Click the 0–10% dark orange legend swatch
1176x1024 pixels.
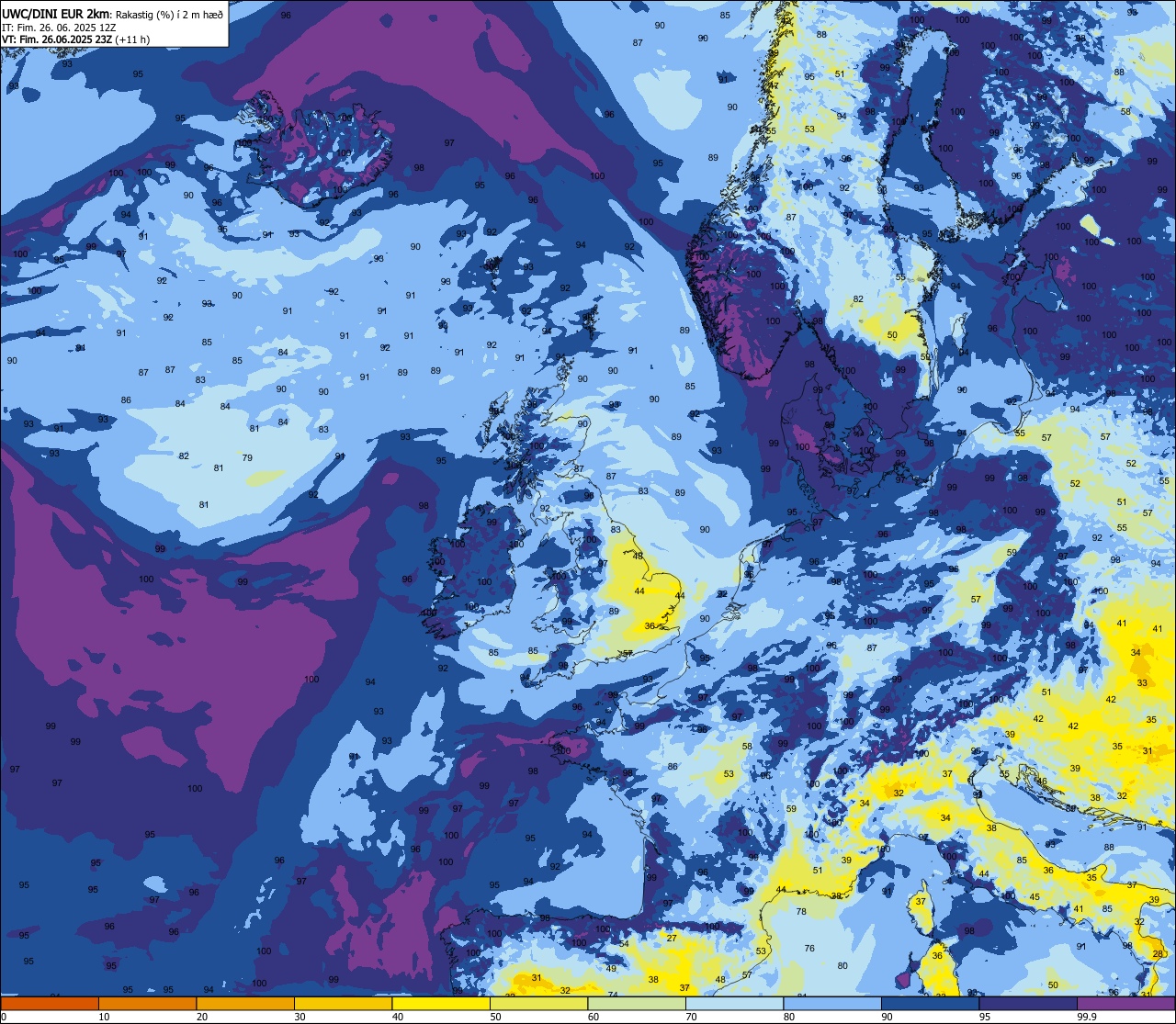click(x=50, y=1003)
